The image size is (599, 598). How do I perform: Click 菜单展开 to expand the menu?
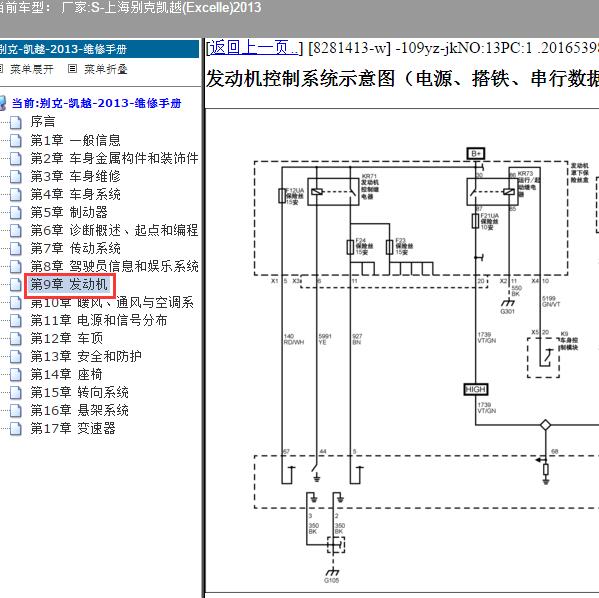tap(32, 69)
